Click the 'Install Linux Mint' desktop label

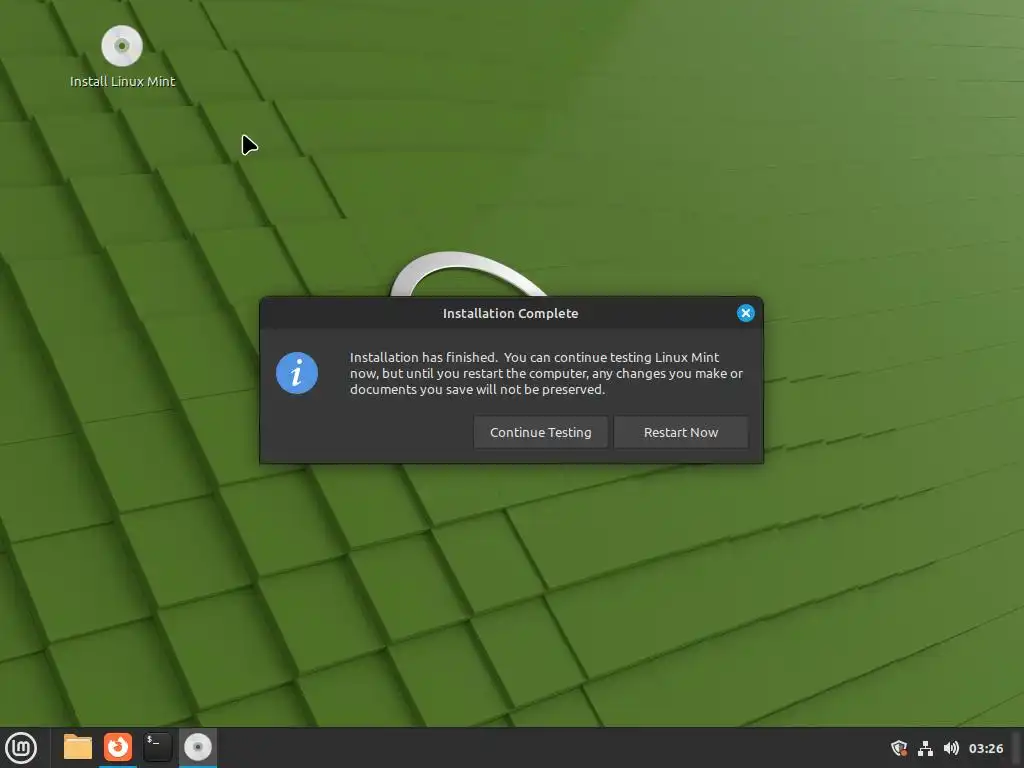(122, 82)
